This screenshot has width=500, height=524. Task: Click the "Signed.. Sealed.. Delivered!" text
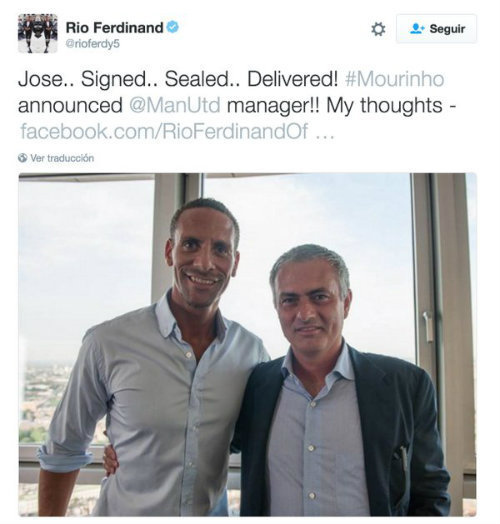tap(210, 79)
